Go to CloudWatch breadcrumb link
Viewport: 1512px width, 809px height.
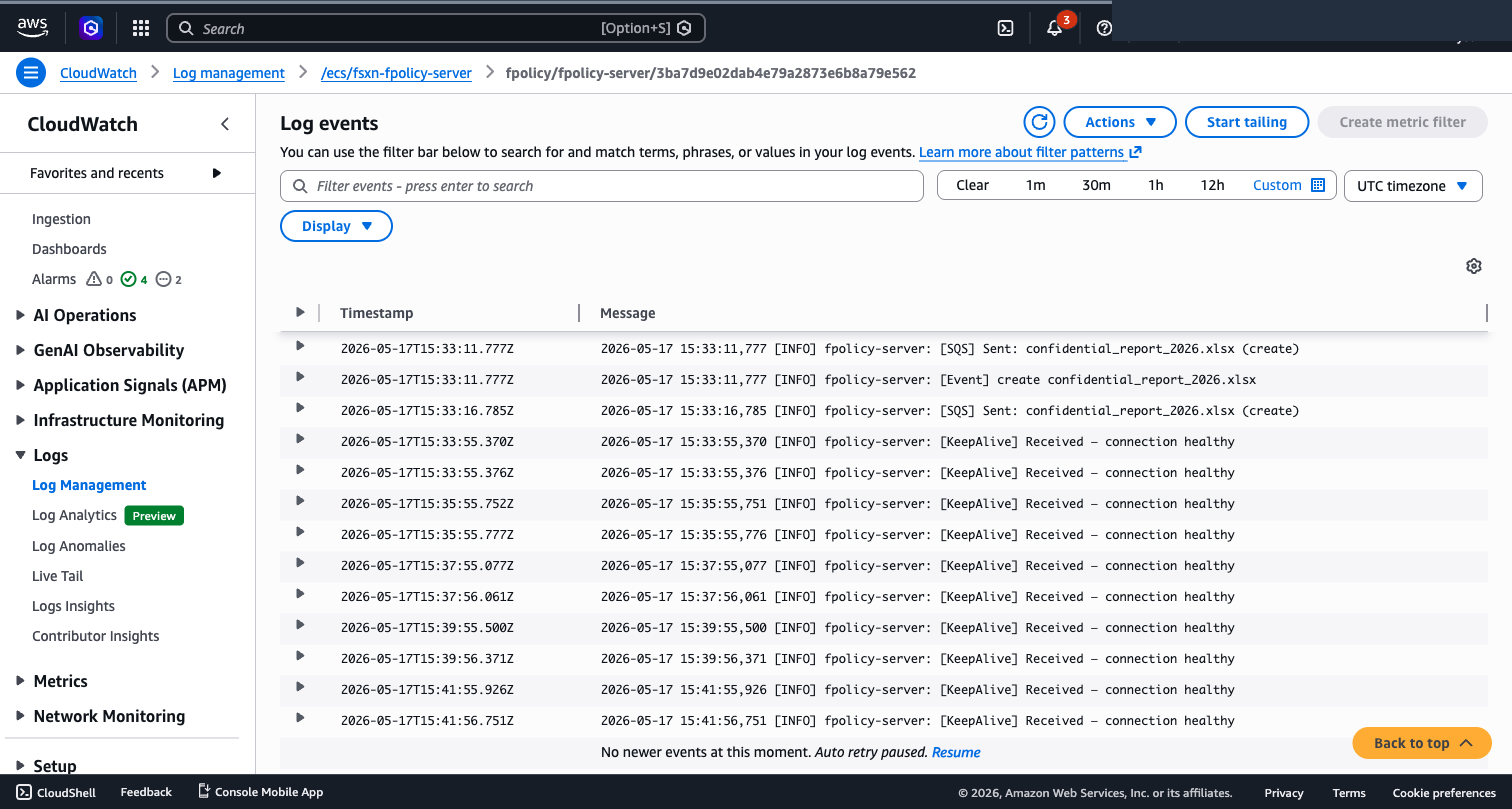[x=98, y=73]
